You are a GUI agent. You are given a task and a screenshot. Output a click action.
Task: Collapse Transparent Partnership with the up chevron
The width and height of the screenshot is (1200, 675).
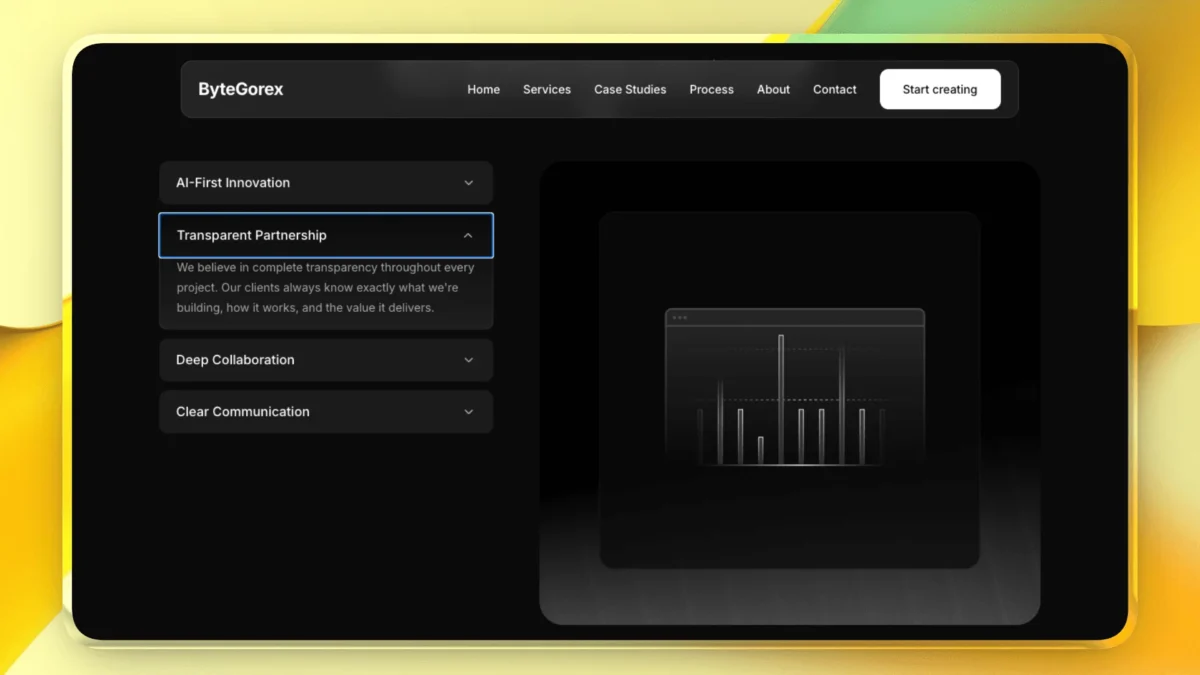point(468,236)
